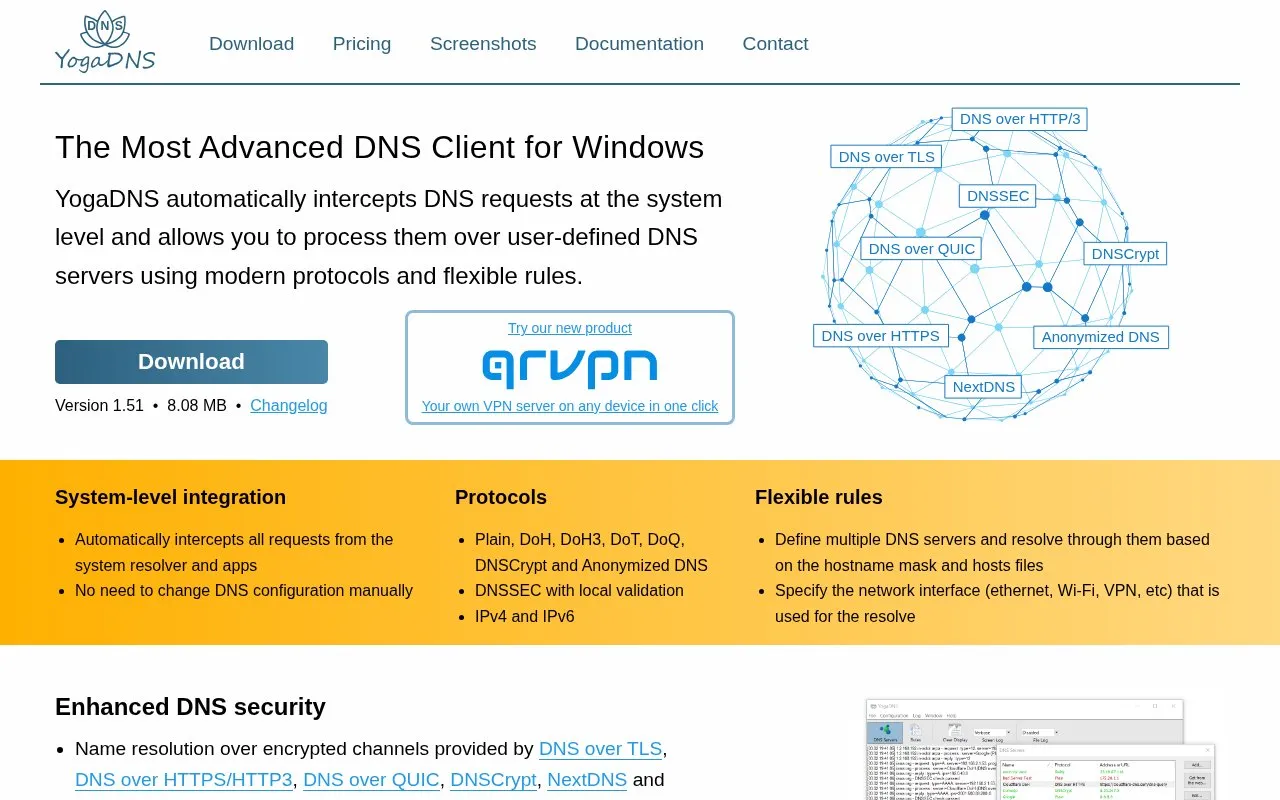Click 'No need to change DNS configuration manually'

(244, 591)
